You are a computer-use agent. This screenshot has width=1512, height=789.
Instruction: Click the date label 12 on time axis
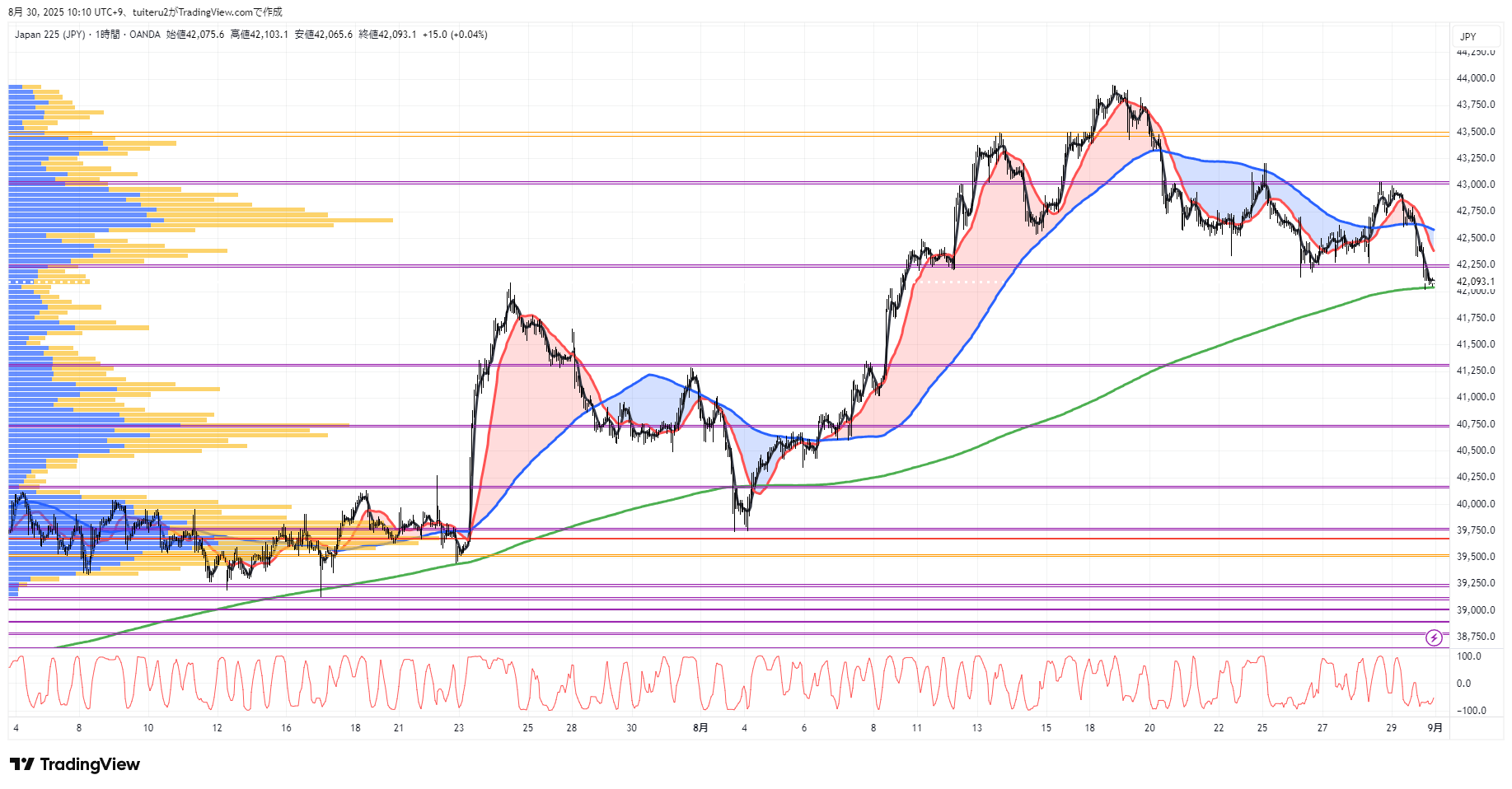[217, 728]
